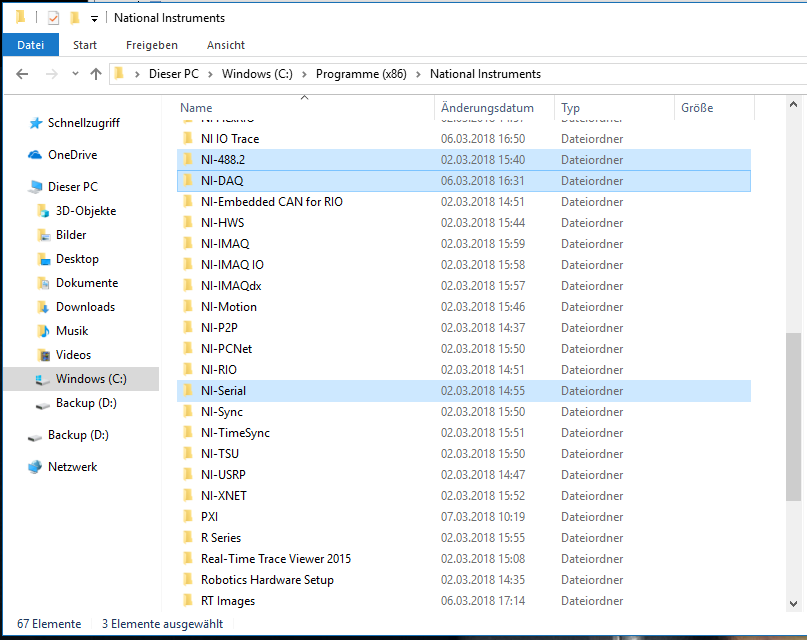Click the NI IO Trace folder icon
807x640 pixels.
coord(188,138)
